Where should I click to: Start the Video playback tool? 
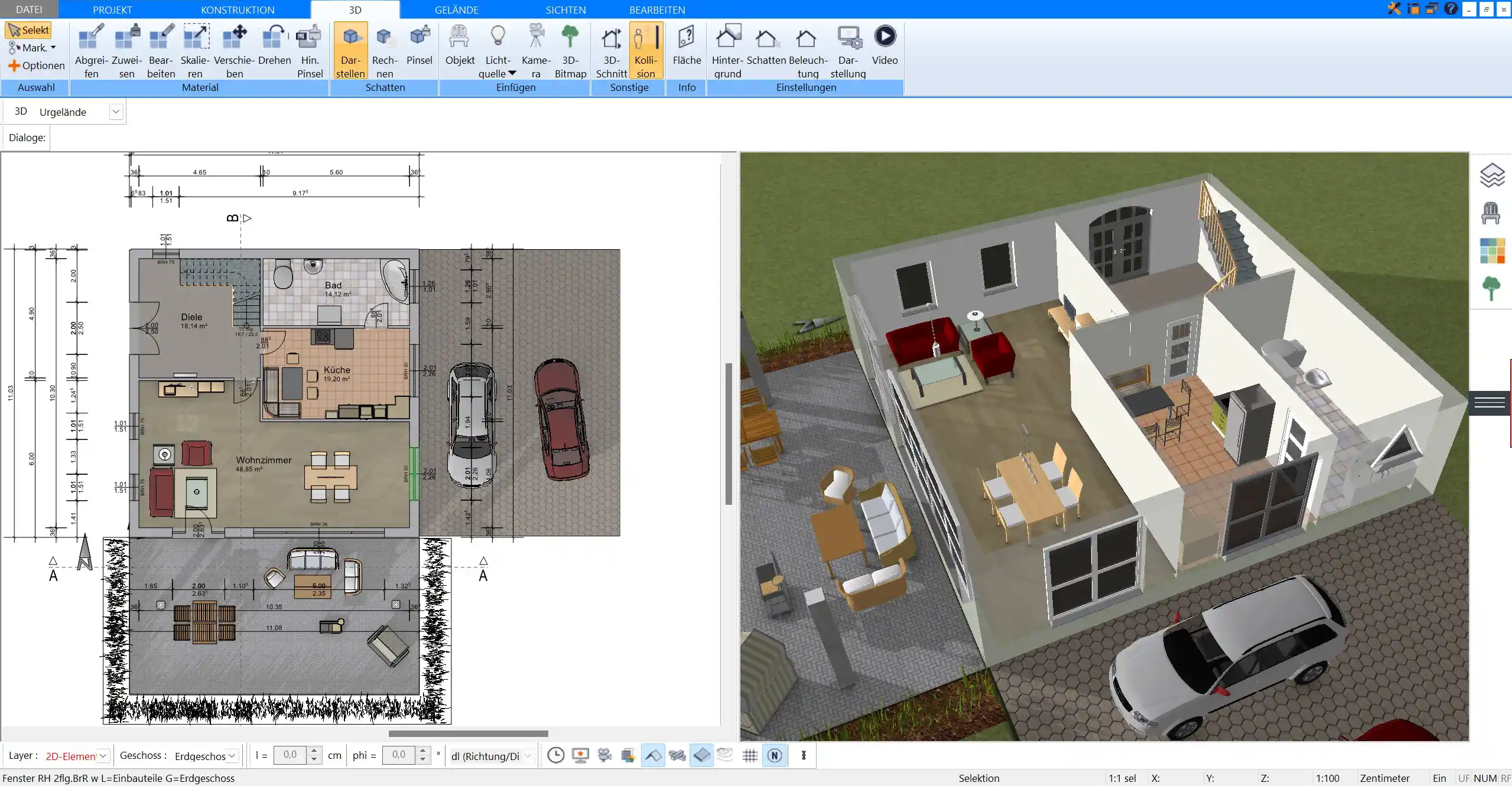point(885,45)
